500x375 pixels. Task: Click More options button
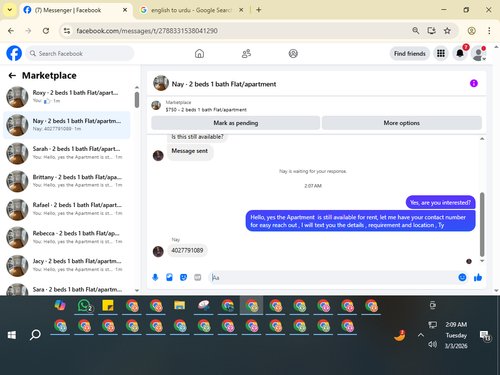[402, 123]
